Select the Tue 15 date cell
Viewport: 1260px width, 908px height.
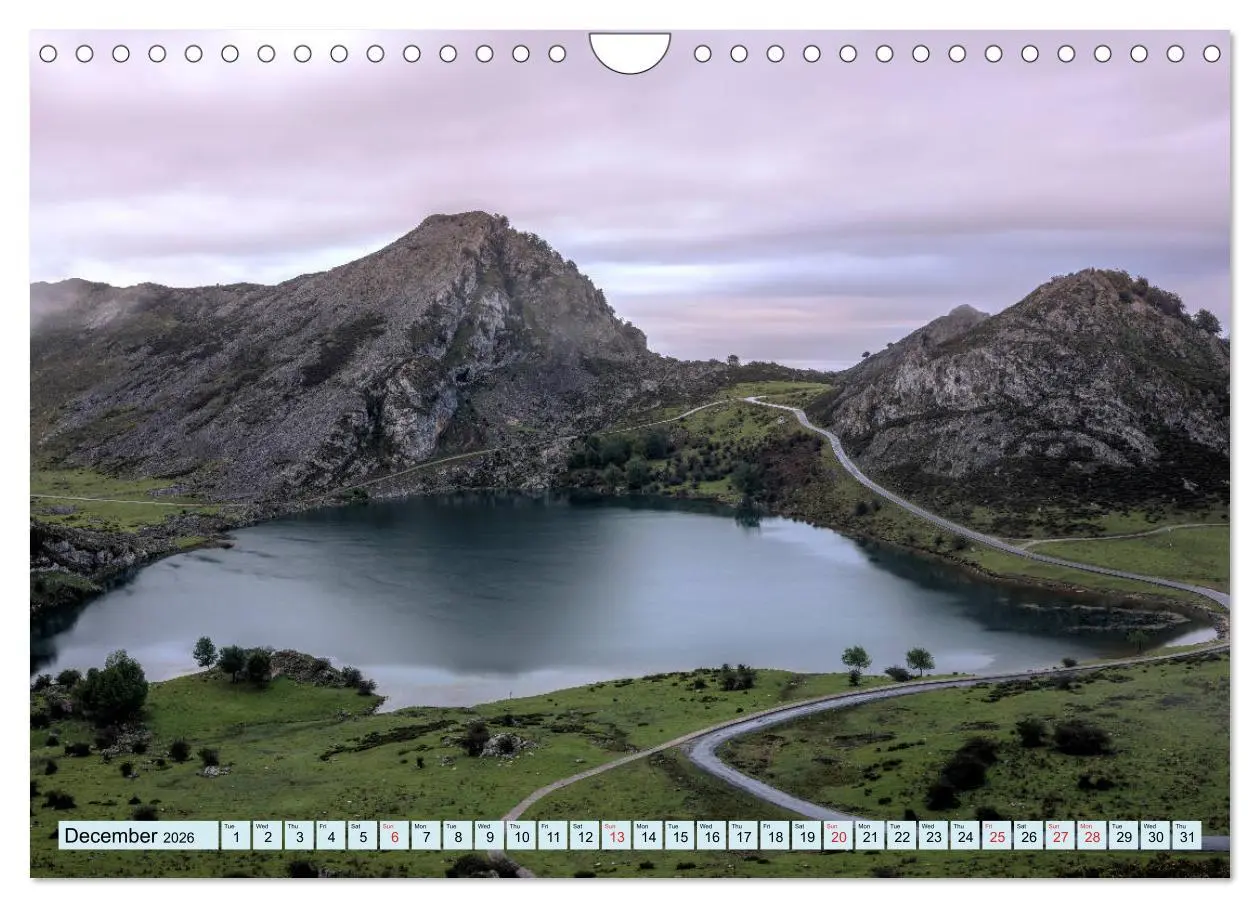679,836
